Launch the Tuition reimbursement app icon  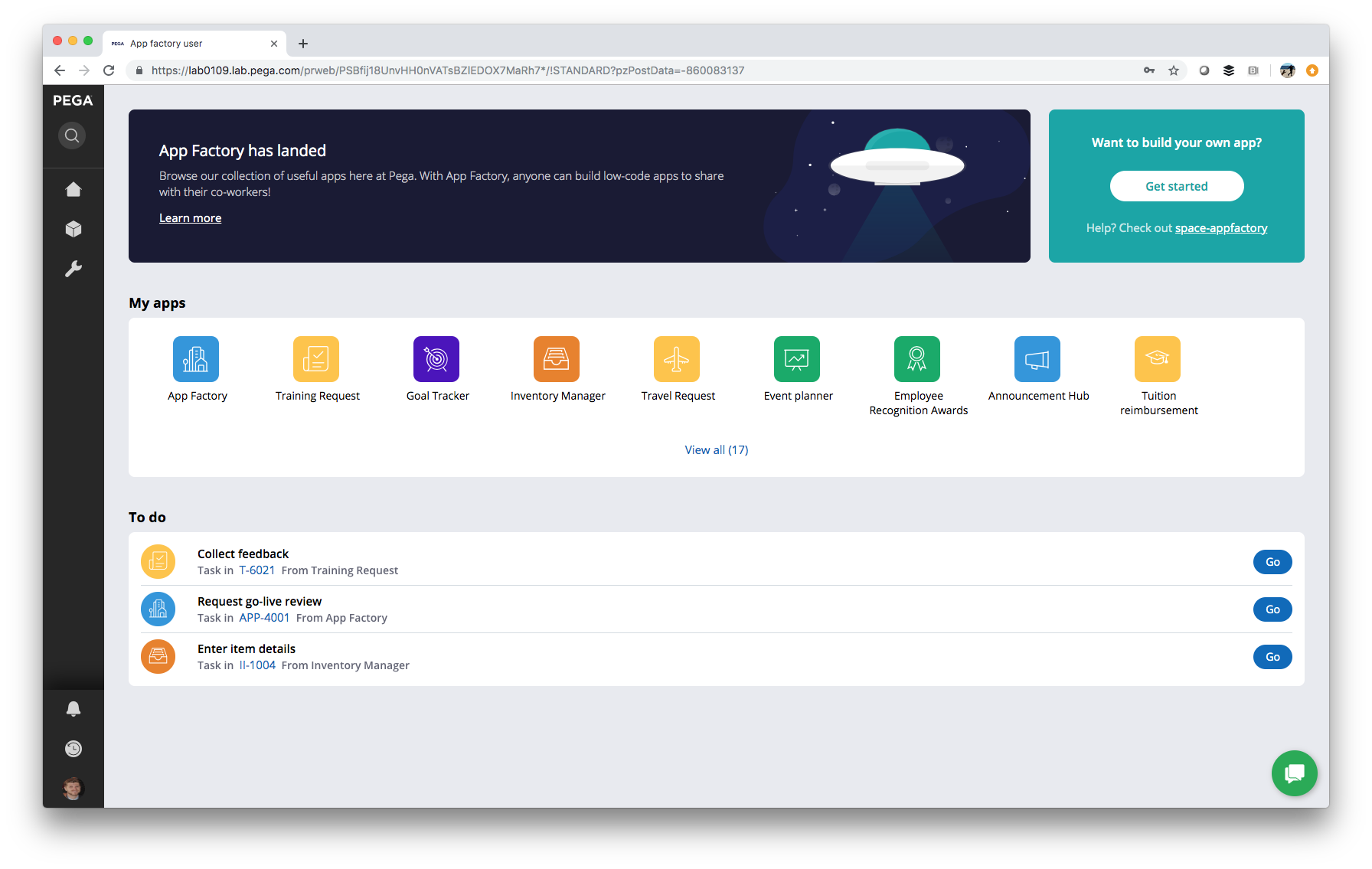[1158, 359]
